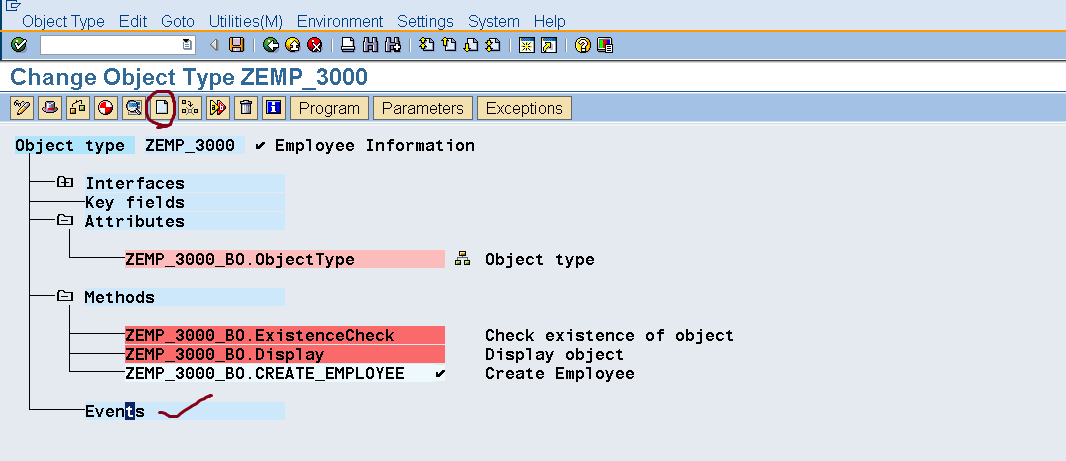
Task: Click the green Back arrow icon
Action: [271, 46]
